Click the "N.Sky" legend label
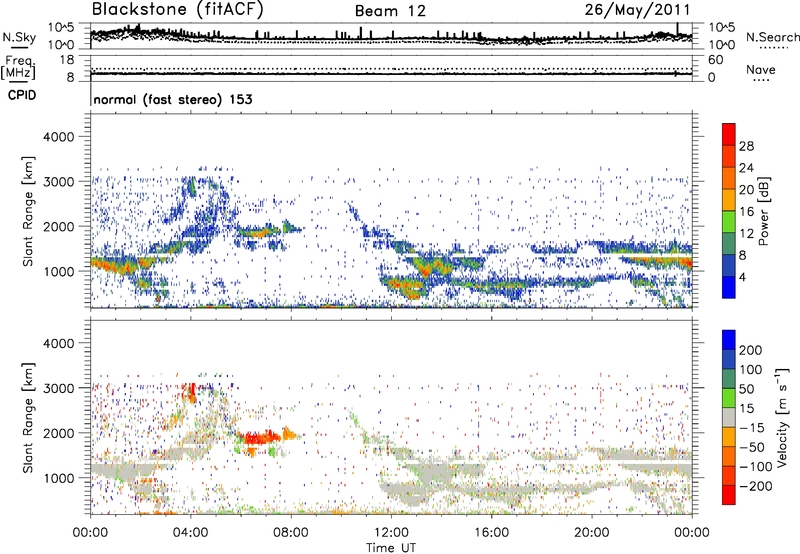The height and width of the screenshot is (554, 800). [x=19, y=37]
